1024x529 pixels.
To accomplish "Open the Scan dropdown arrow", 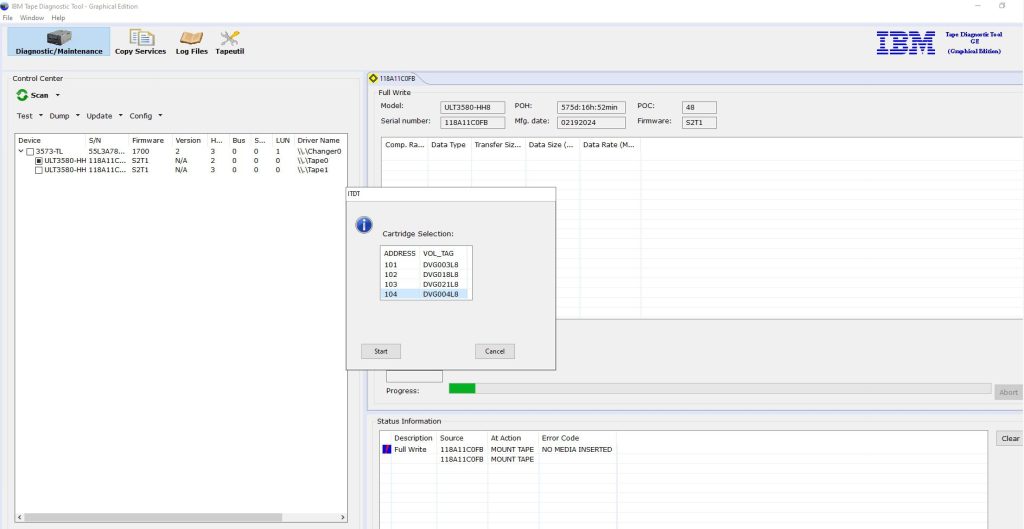I will tap(57, 95).
